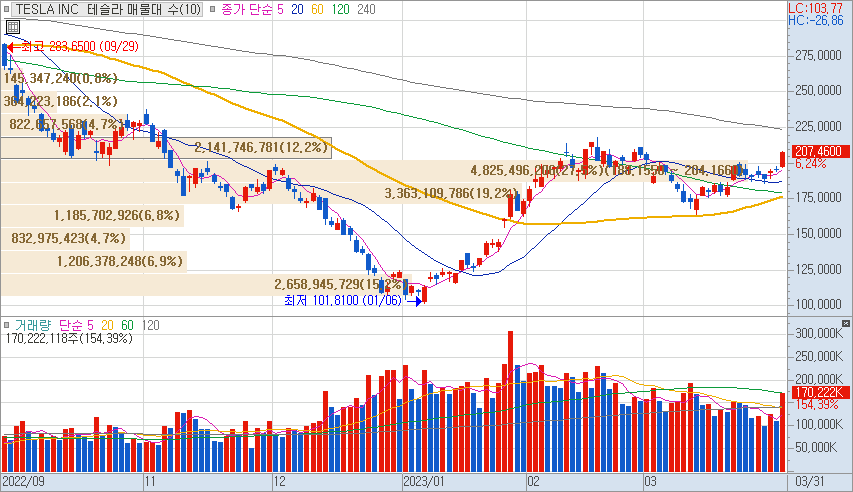The width and height of the screenshot is (853, 492).
Task: Click the 2,658,945,729(15,2%) volume profile label
Action: click(x=341, y=284)
